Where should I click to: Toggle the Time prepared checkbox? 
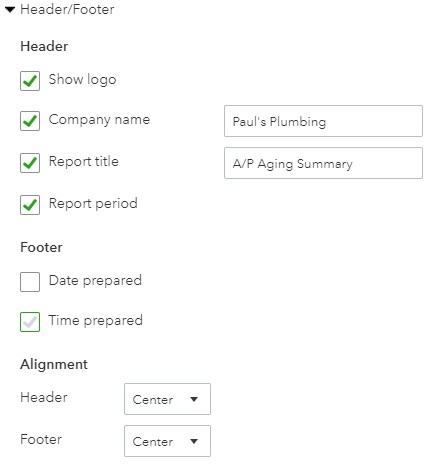pos(30,322)
